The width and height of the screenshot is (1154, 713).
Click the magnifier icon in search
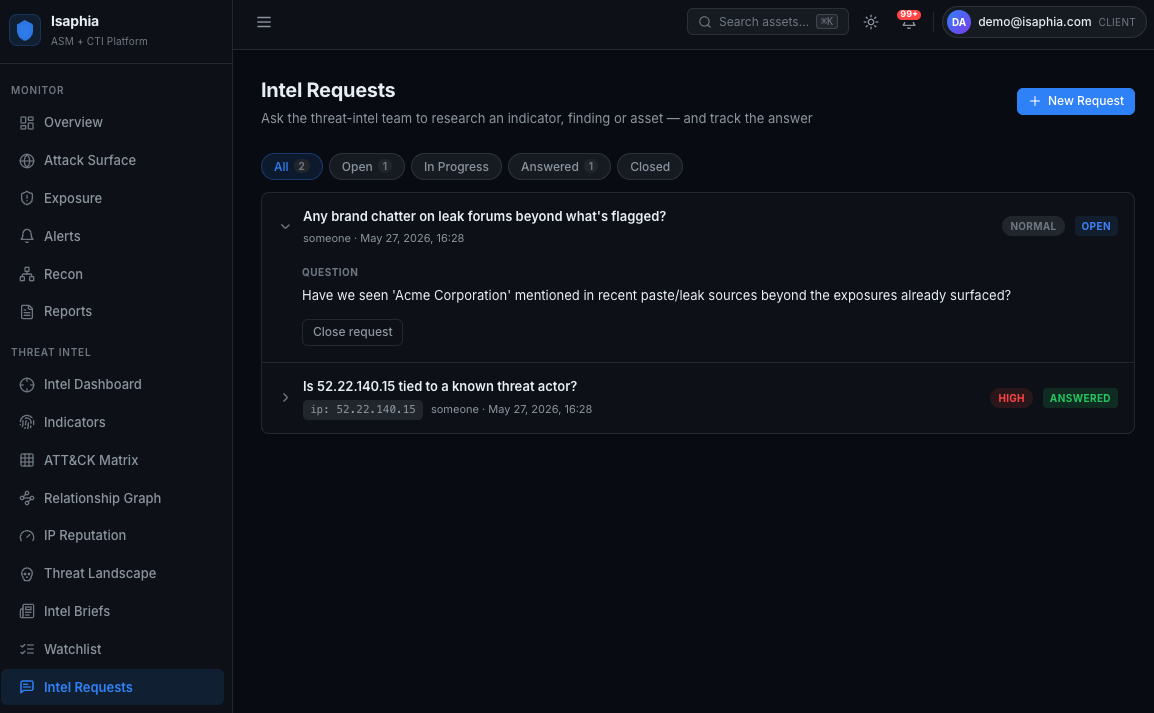click(704, 22)
